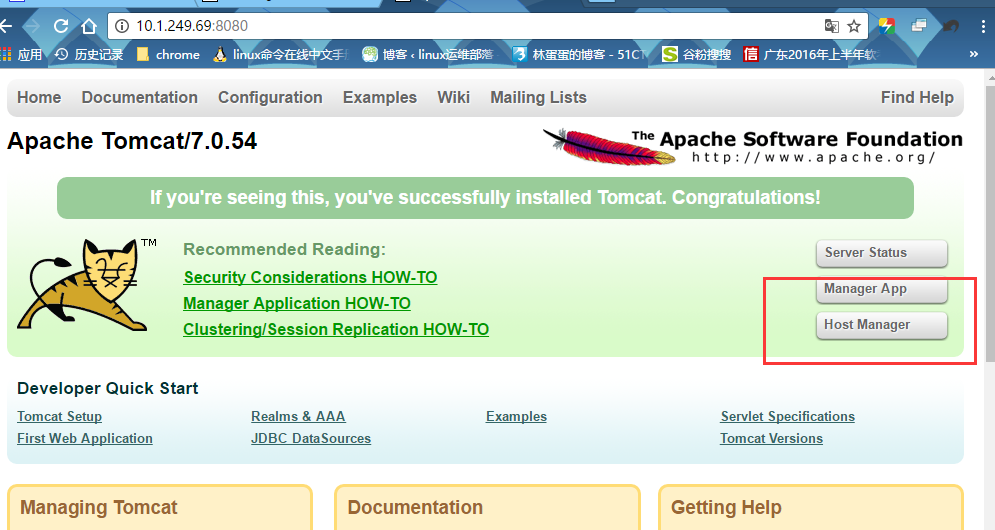Image resolution: width=995 pixels, height=530 pixels.
Task: Click the dark bird extension icon
Action: coord(950,26)
